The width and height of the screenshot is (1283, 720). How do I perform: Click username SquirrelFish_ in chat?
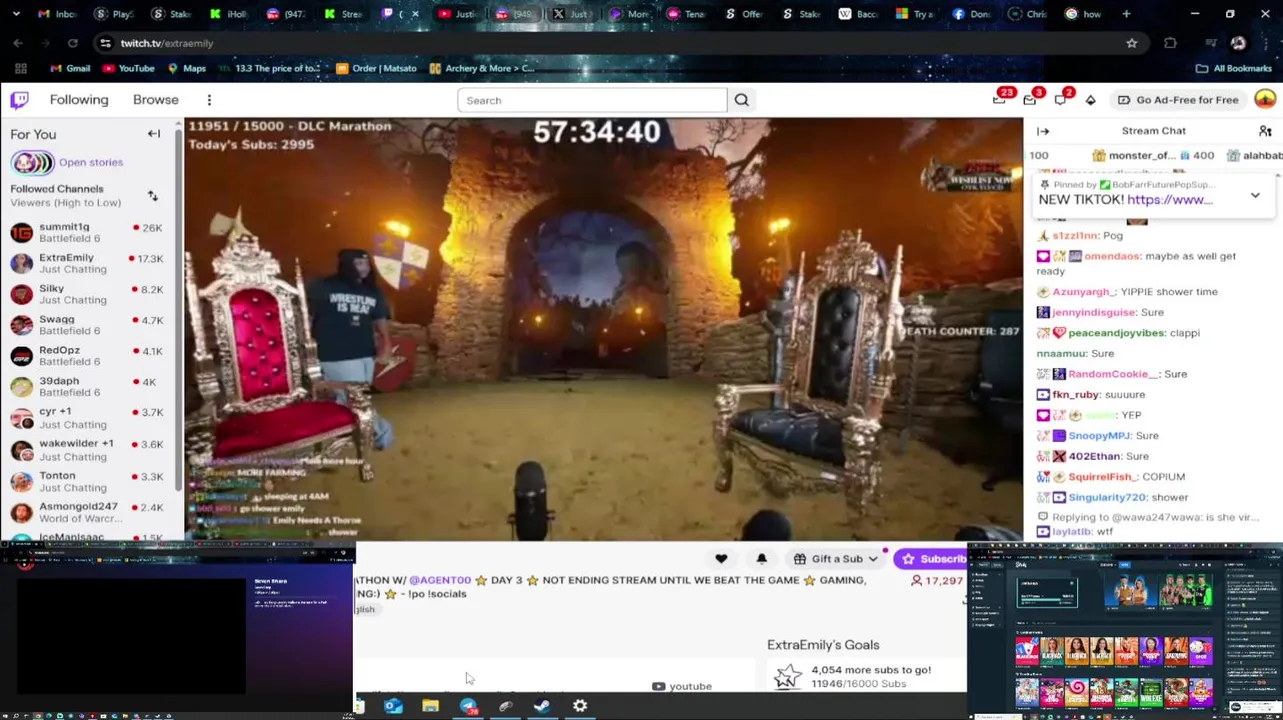pyautogui.click(x=1101, y=477)
